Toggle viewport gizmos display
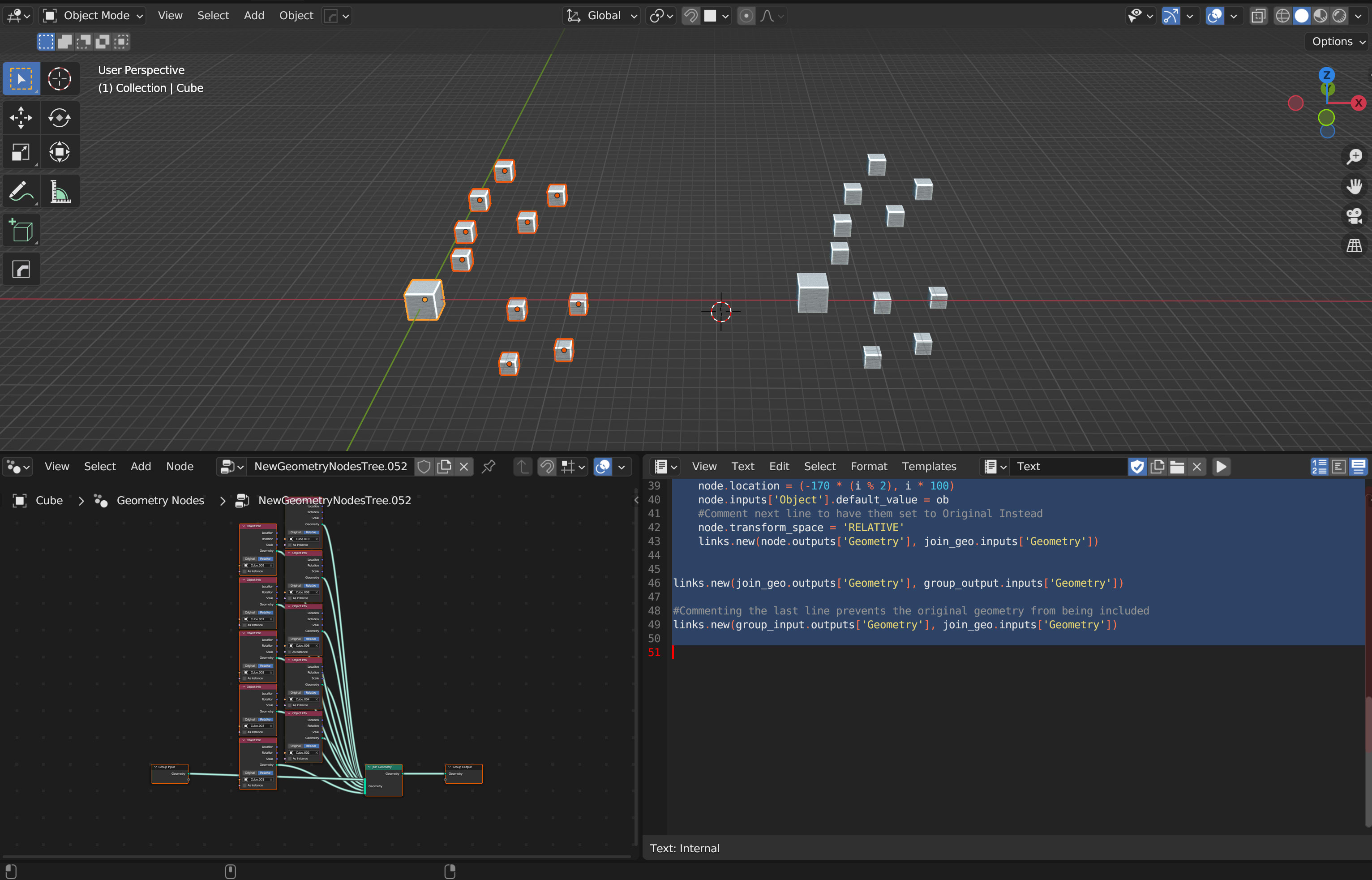Image resolution: width=1372 pixels, height=880 pixels. [x=1171, y=15]
